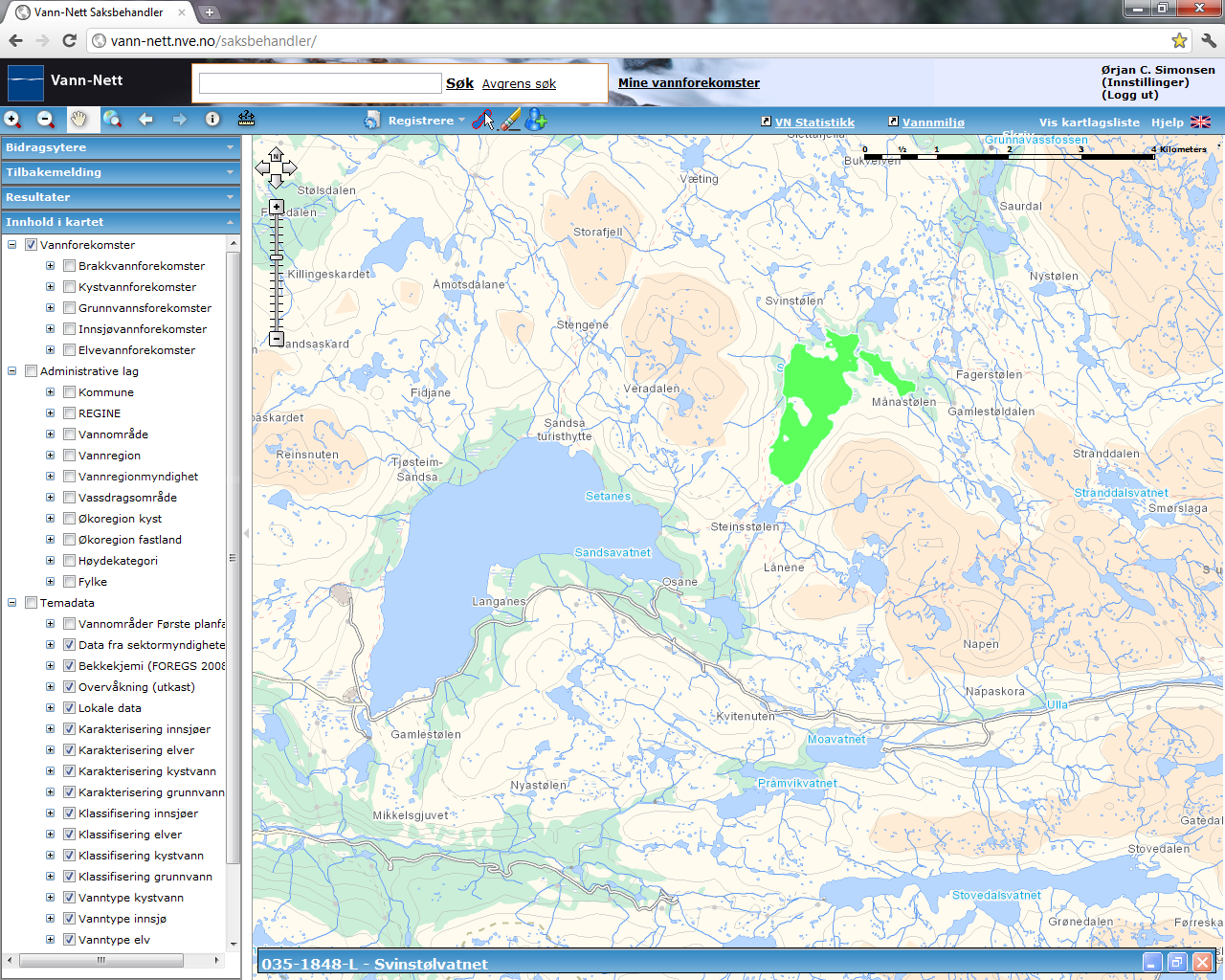Enable the Innsjøvannforekomster layer
This screenshot has width=1225, height=980.
tap(69, 329)
